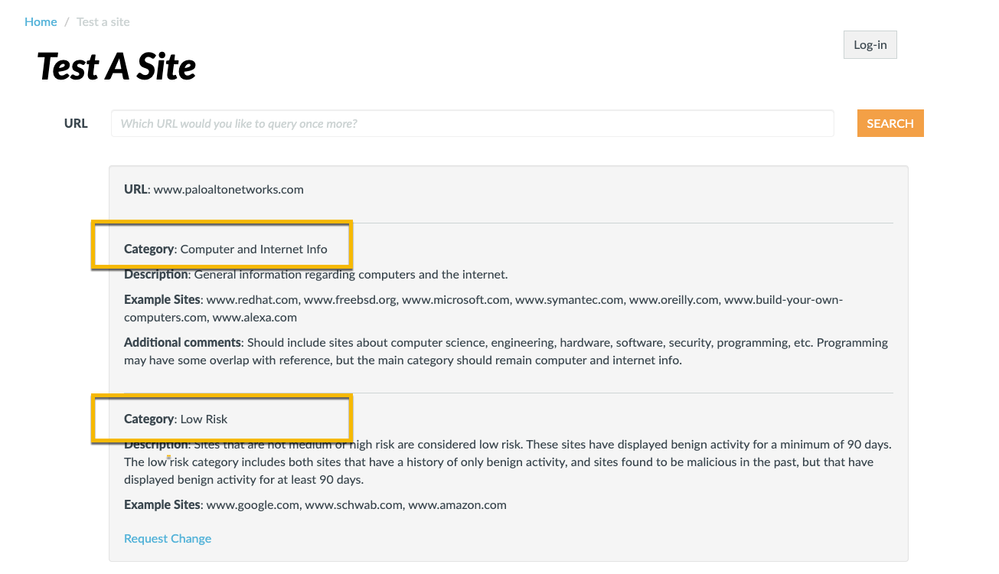Focus the URL query input field
Image resolution: width=999 pixels, height=574 pixels.
[x=472, y=123]
